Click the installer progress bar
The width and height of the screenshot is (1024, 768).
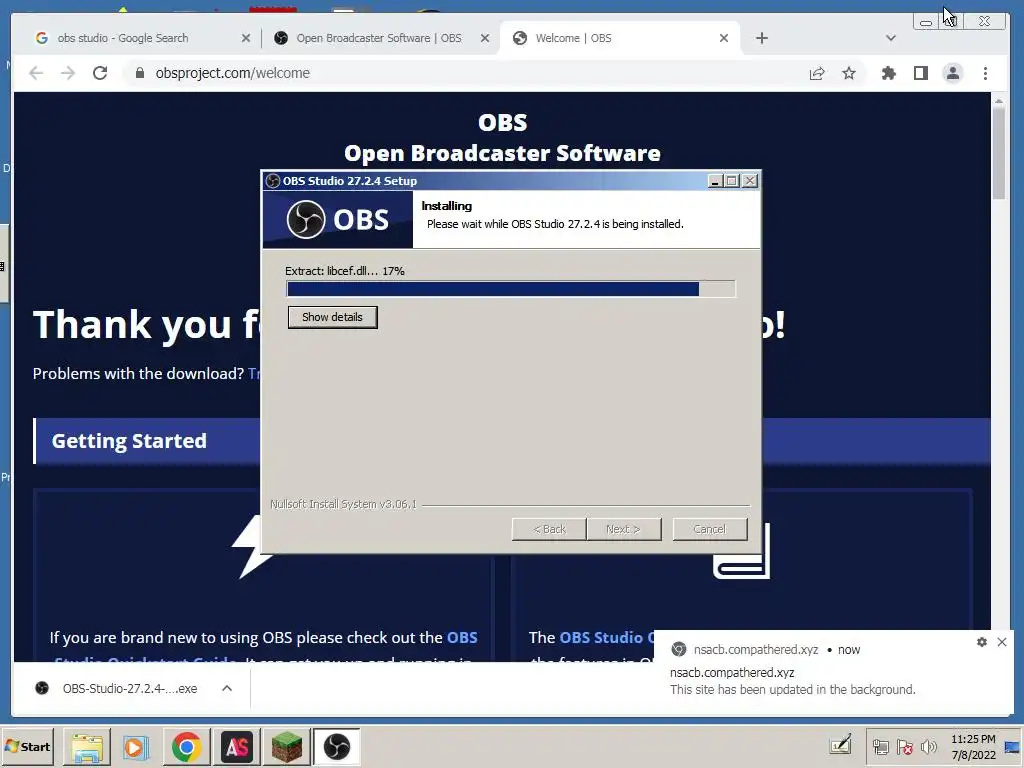[511, 289]
